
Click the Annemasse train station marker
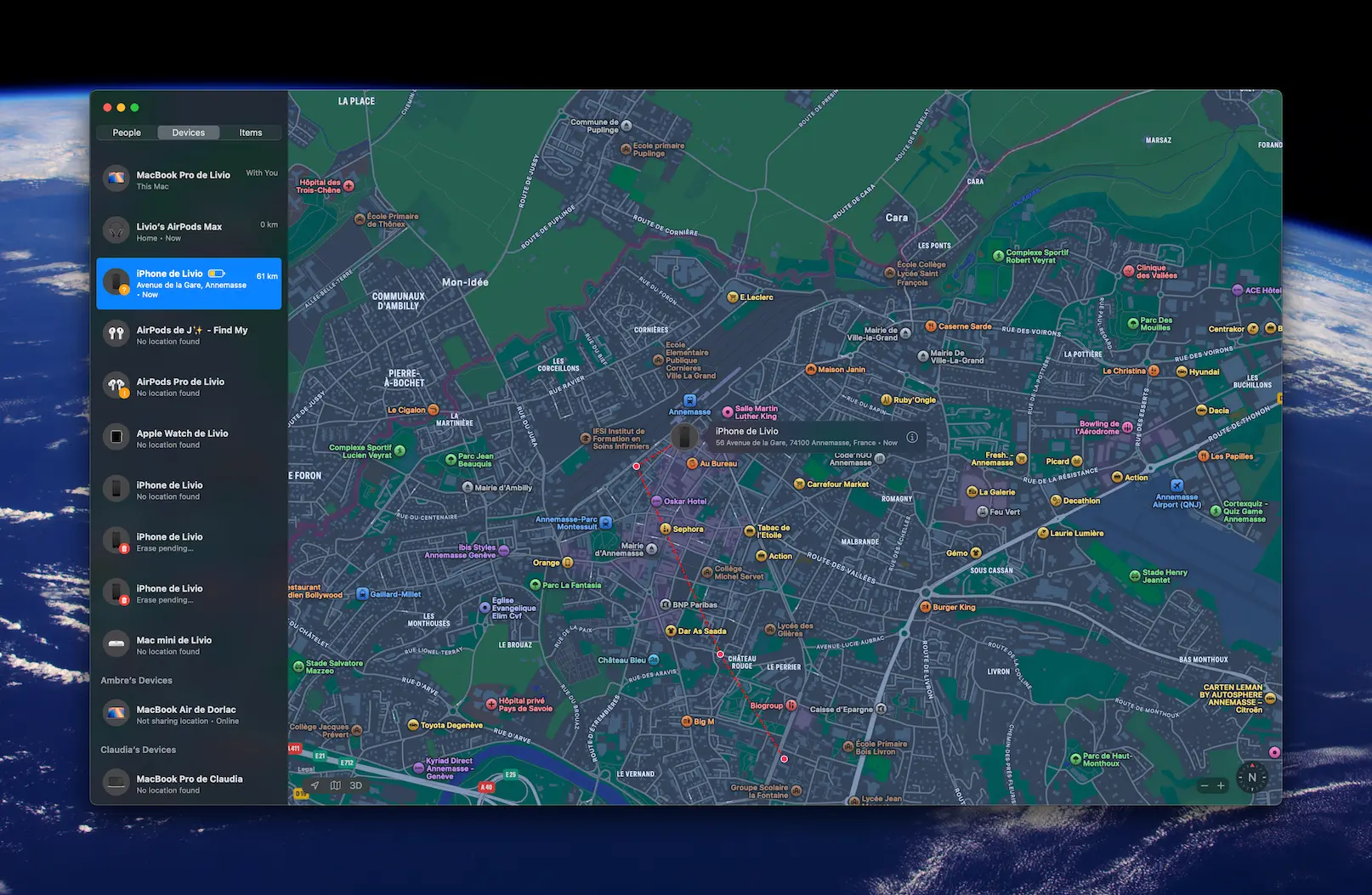click(x=689, y=400)
